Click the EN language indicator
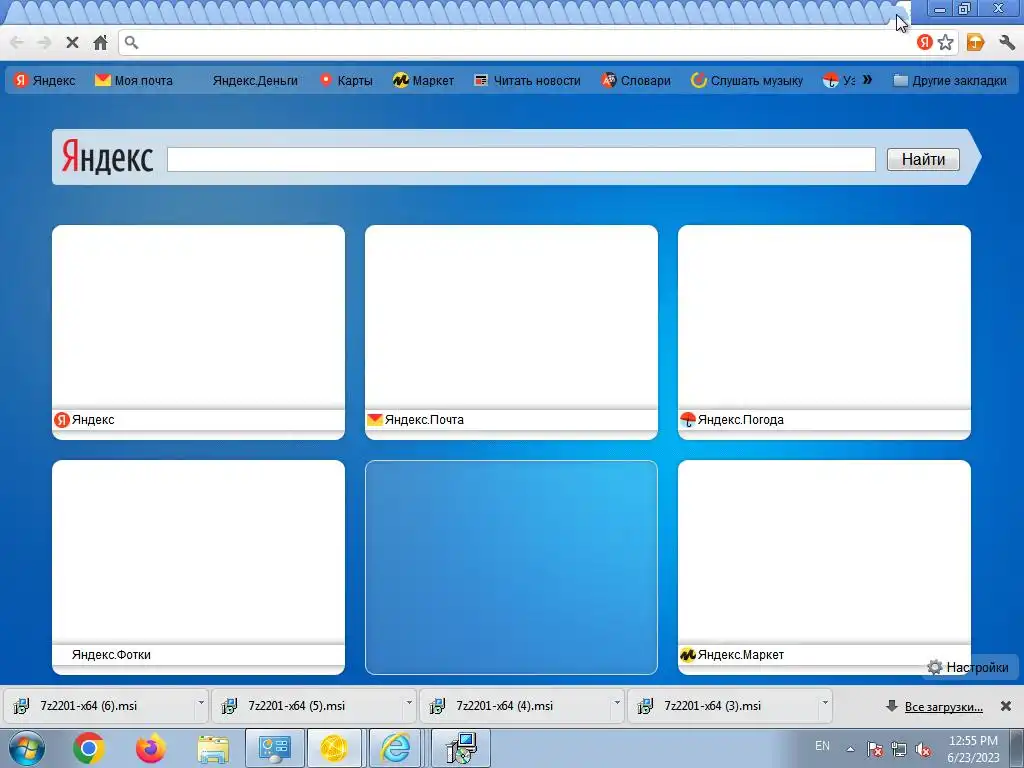The width and height of the screenshot is (1024, 768). [x=822, y=745]
